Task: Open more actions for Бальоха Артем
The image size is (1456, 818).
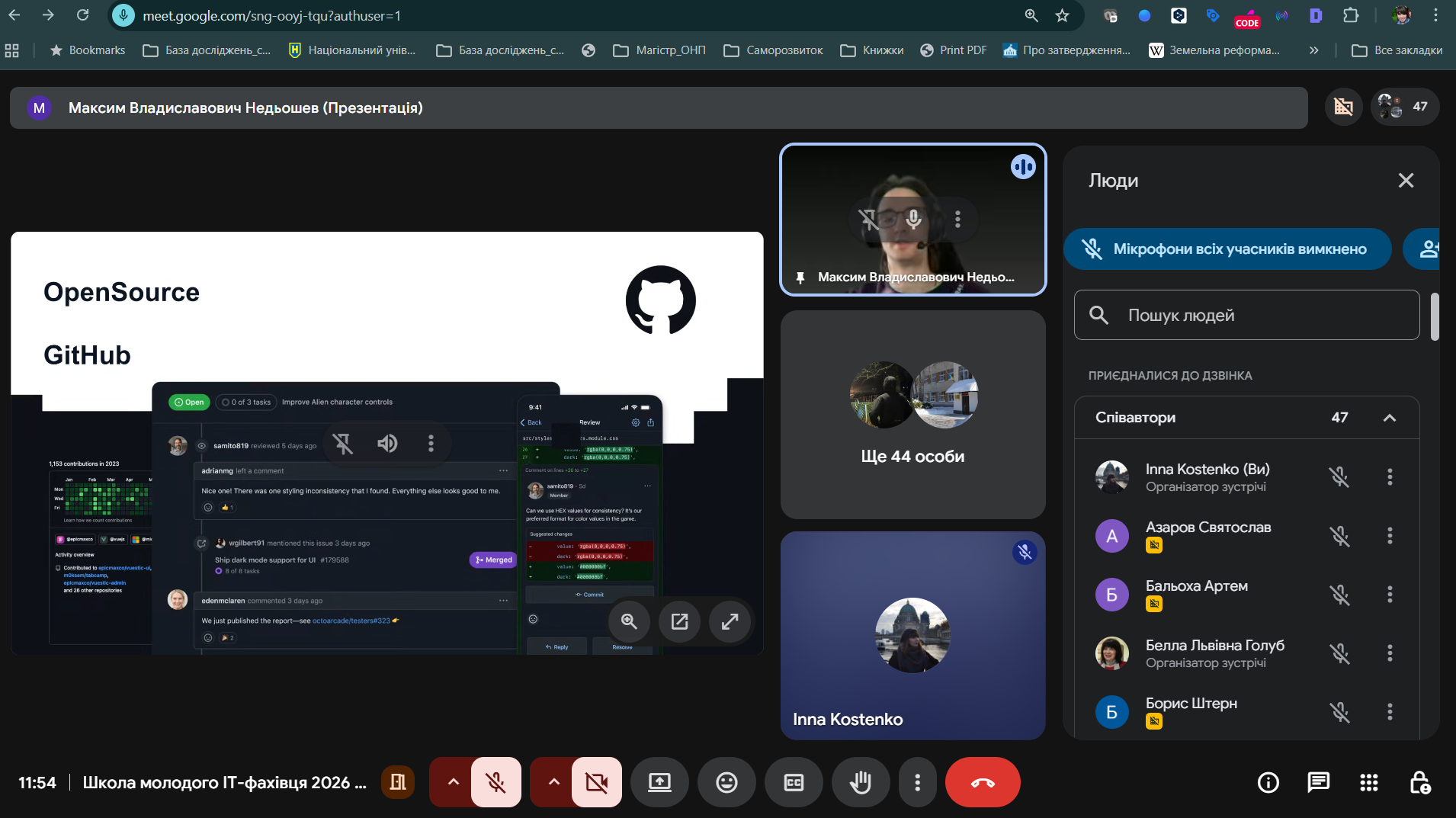Action: [1390, 595]
